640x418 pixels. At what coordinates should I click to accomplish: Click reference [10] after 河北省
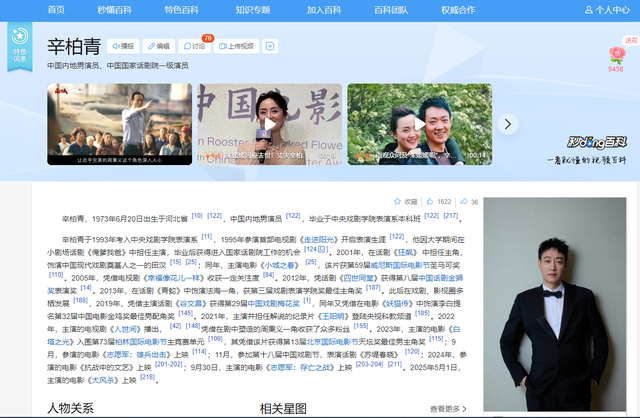pos(197,216)
